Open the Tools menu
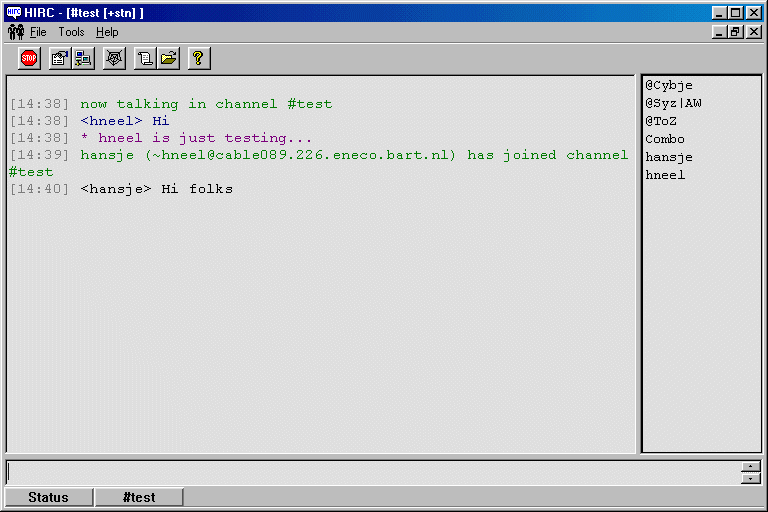The width and height of the screenshot is (768, 512). 72,32
